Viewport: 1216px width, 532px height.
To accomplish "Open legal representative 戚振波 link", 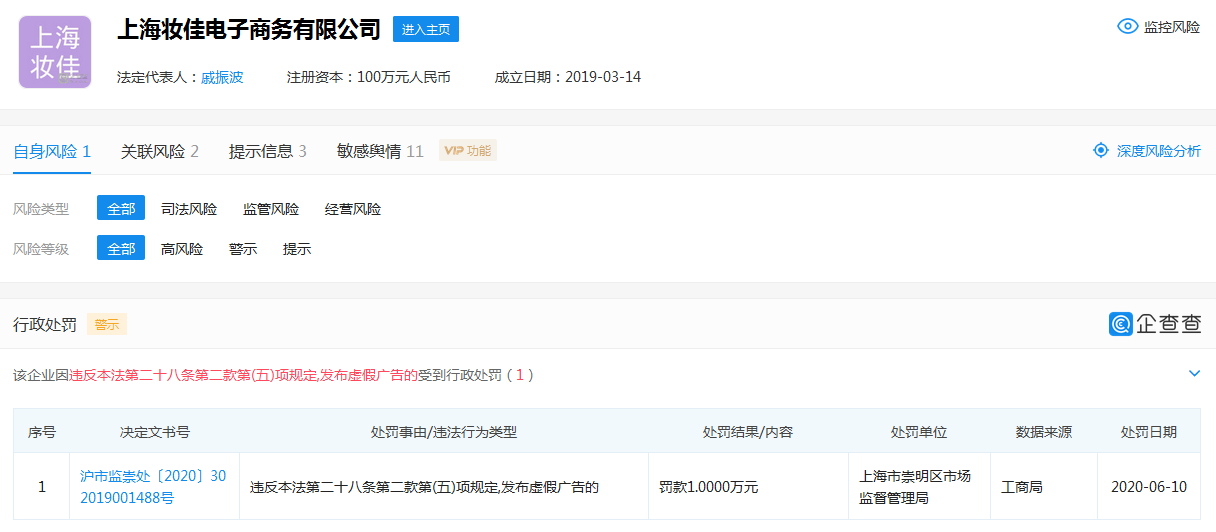I will pos(222,77).
